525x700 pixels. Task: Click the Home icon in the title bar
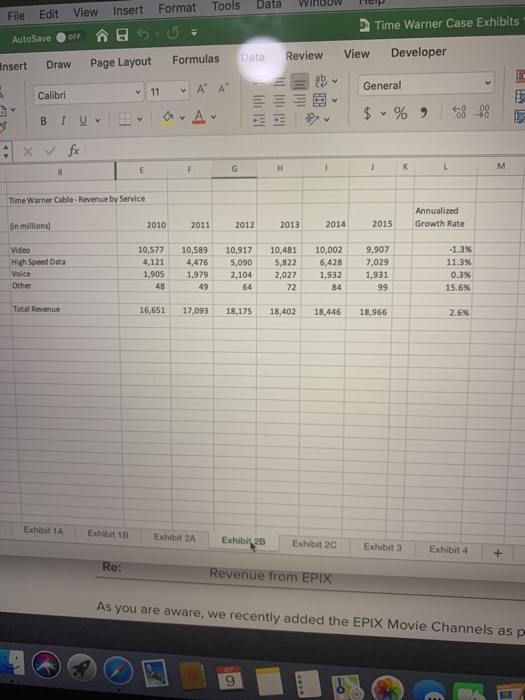click(102, 35)
